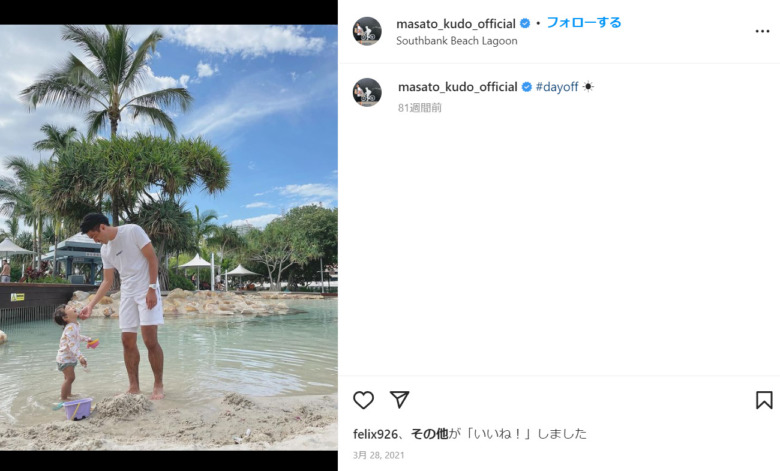
Task: Open the three-dot more options menu
Action: click(x=762, y=31)
